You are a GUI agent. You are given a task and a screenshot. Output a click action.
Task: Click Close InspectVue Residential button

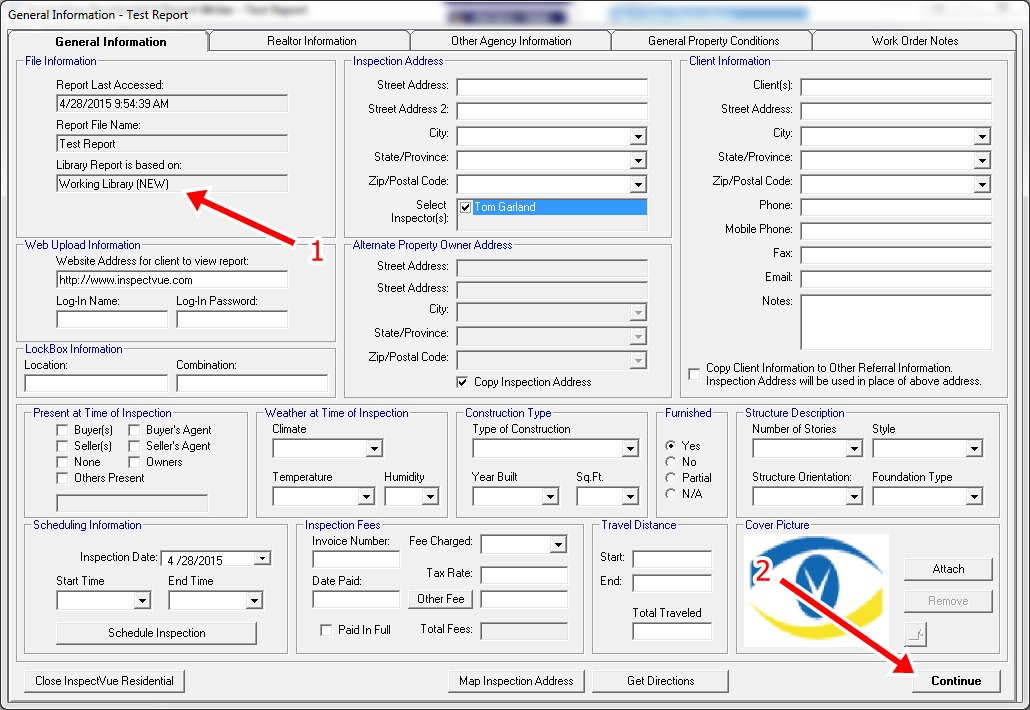[x=104, y=681]
